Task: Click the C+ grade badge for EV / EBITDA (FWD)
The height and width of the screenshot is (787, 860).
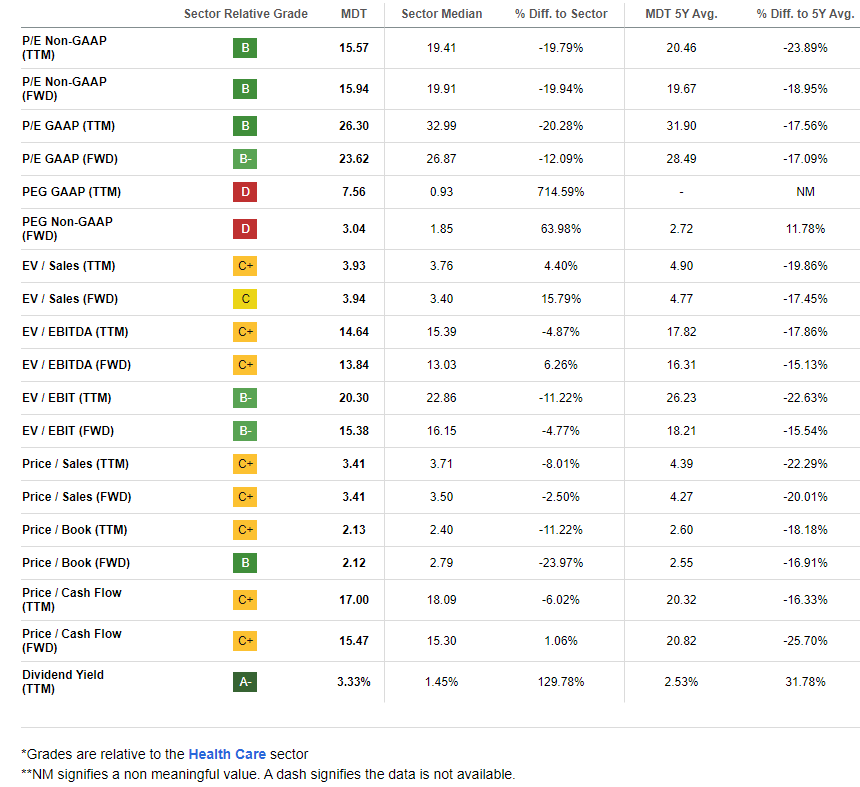Action: [x=245, y=365]
